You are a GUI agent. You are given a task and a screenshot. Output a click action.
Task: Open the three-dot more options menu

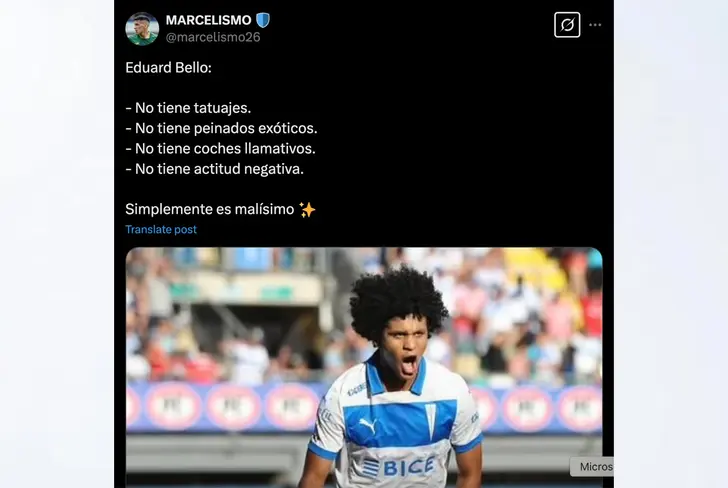pyautogui.click(x=595, y=25)
